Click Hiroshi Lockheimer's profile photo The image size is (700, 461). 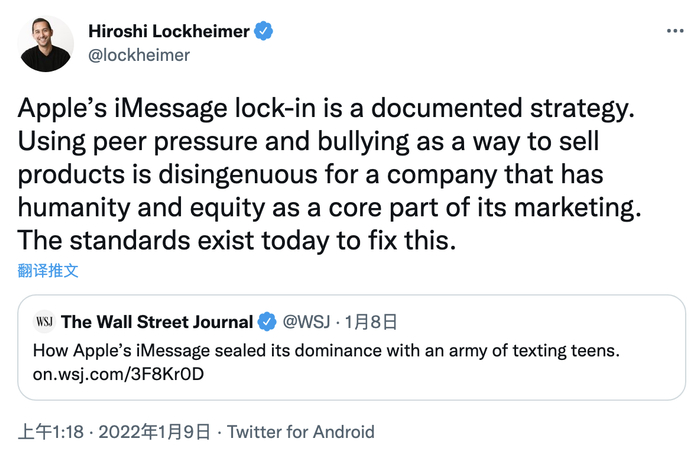click(x=46, y=44)
